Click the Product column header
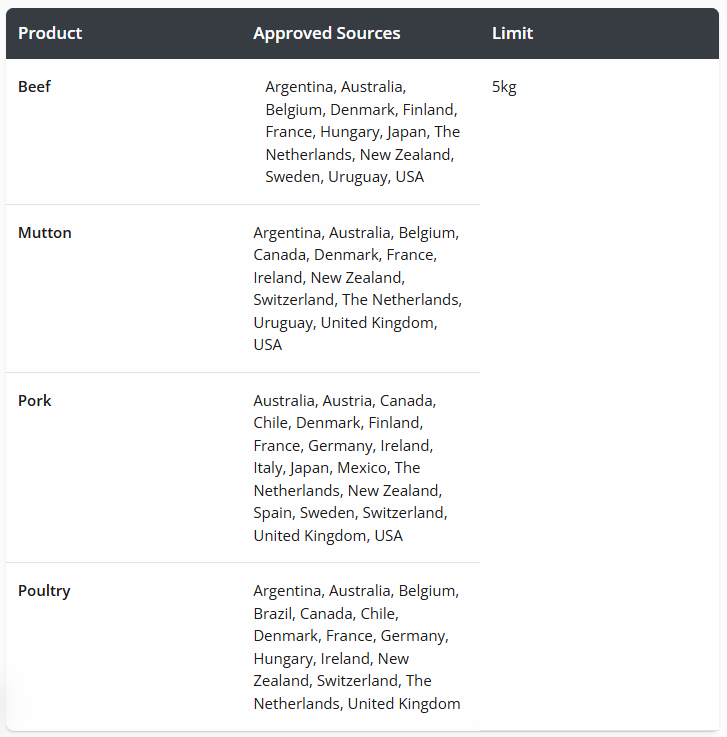Screen dimensions: 727x737 click(x=50, y=33)
